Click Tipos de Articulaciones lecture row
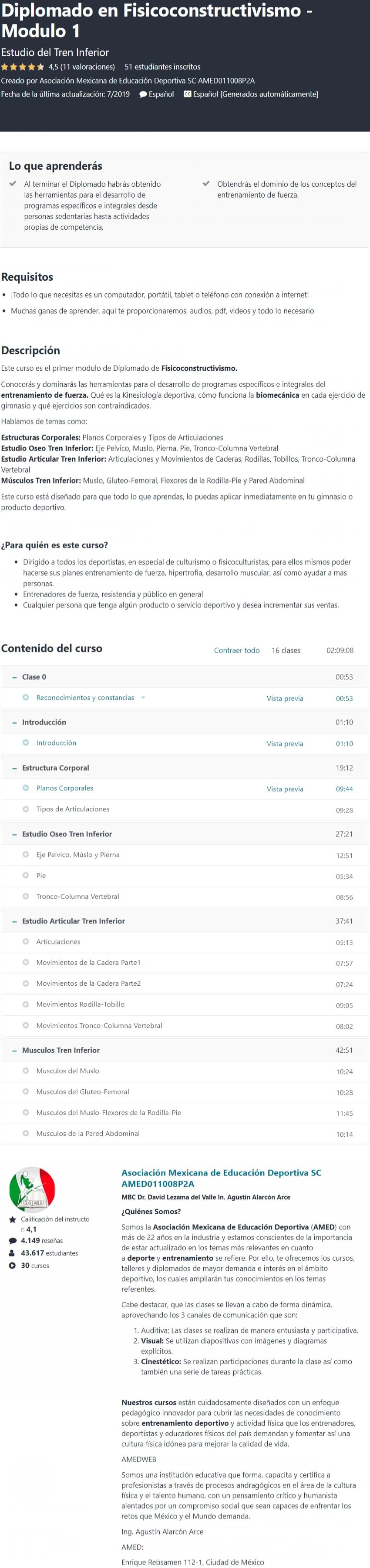 click(185, 809)
